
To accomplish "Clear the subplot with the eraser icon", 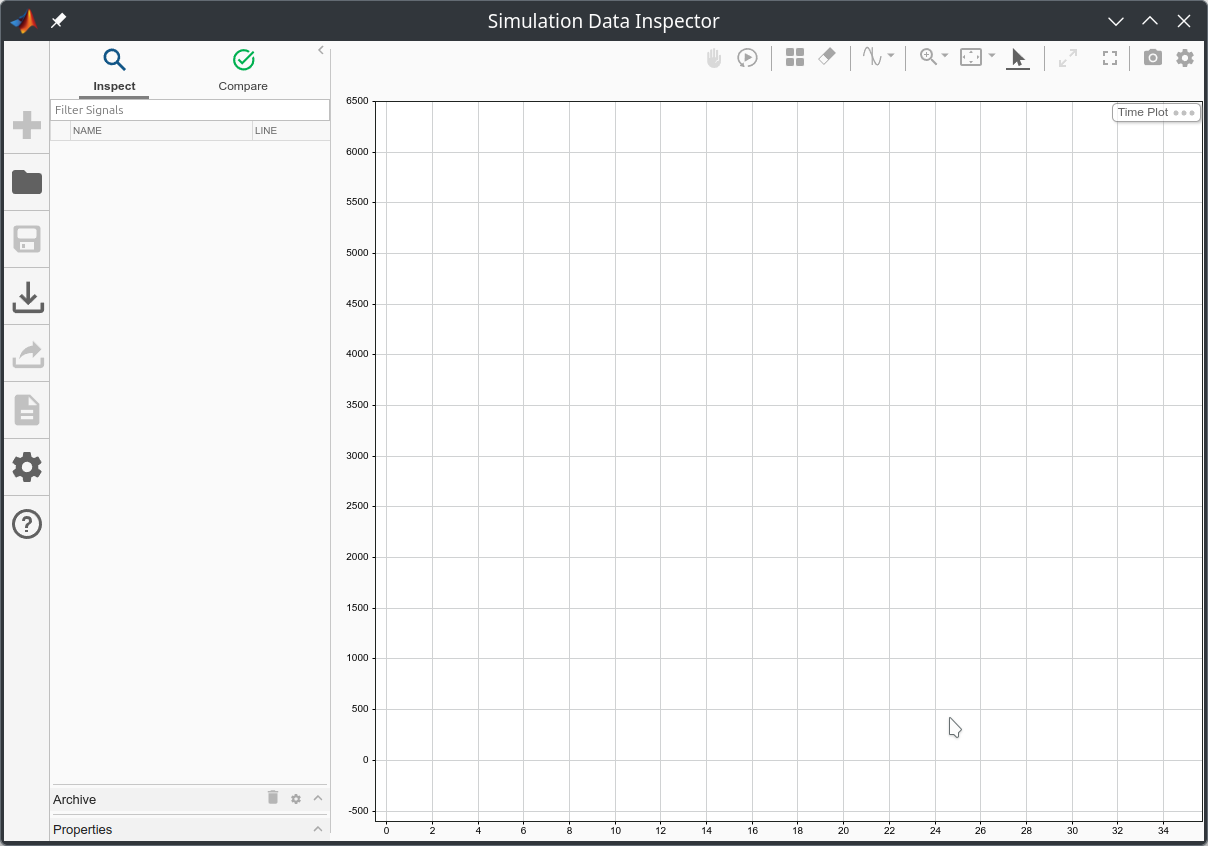I will point(827,58).
